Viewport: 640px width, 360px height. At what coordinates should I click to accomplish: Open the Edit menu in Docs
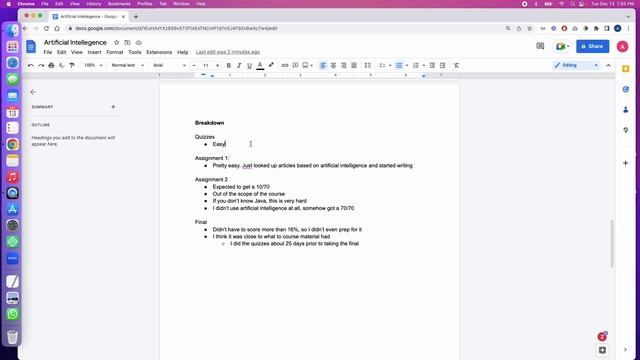61,52
